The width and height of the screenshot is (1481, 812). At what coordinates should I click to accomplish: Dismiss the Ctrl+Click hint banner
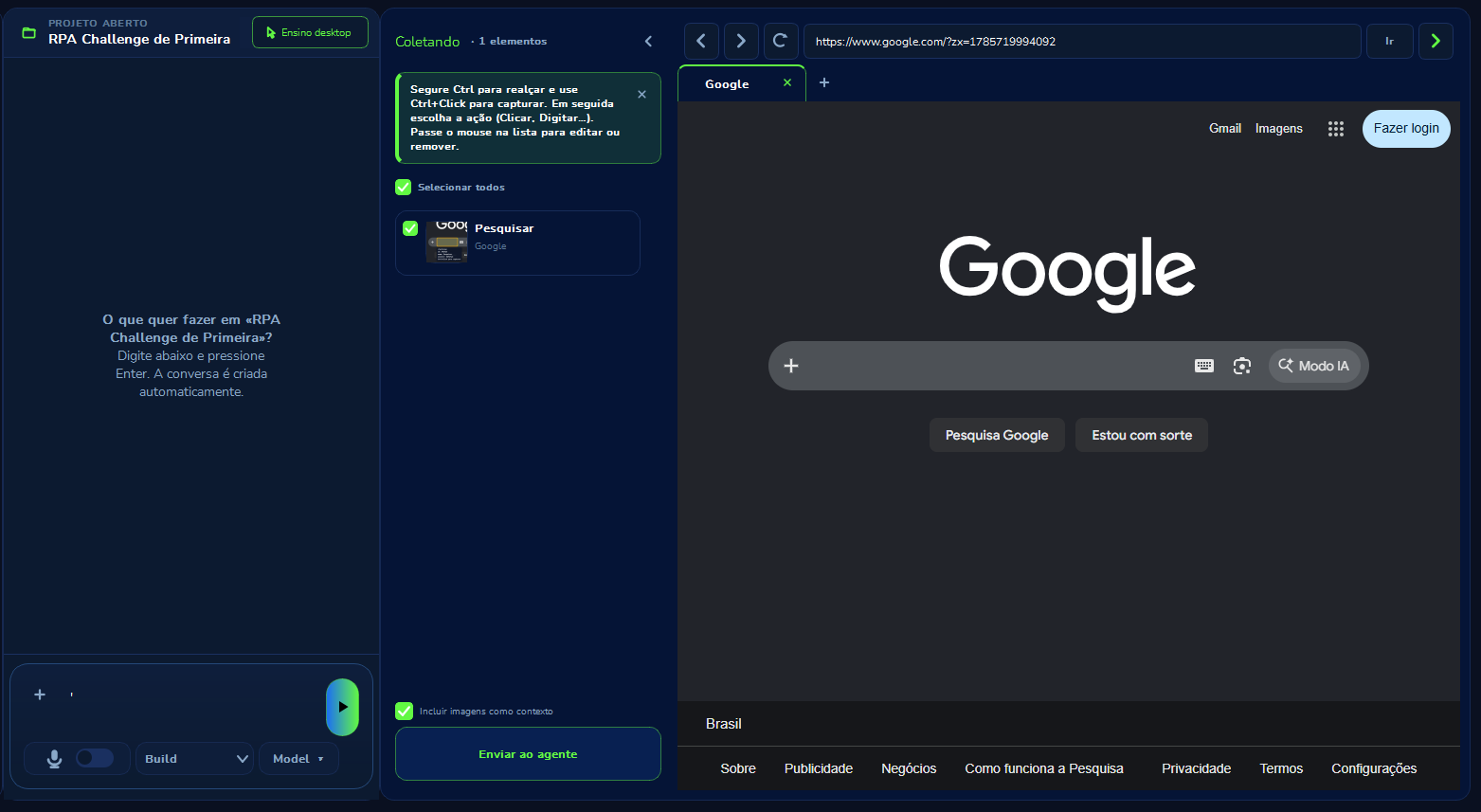click(x=641, y=95)
